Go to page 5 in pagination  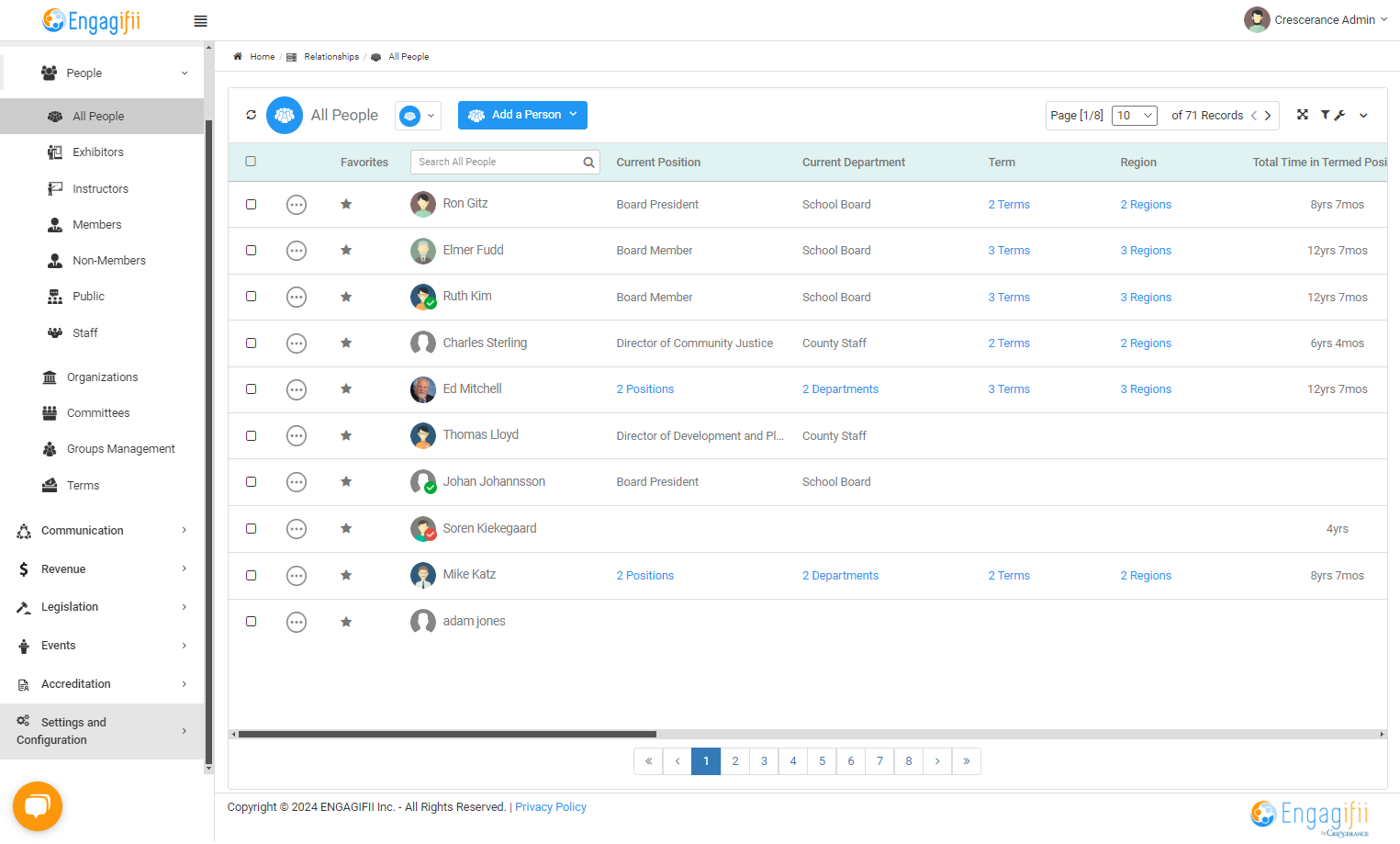coord(823,761)
